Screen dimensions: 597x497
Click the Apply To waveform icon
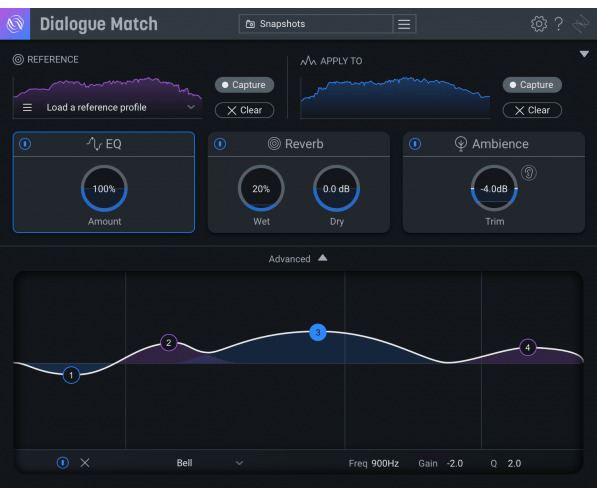(308, 61)
